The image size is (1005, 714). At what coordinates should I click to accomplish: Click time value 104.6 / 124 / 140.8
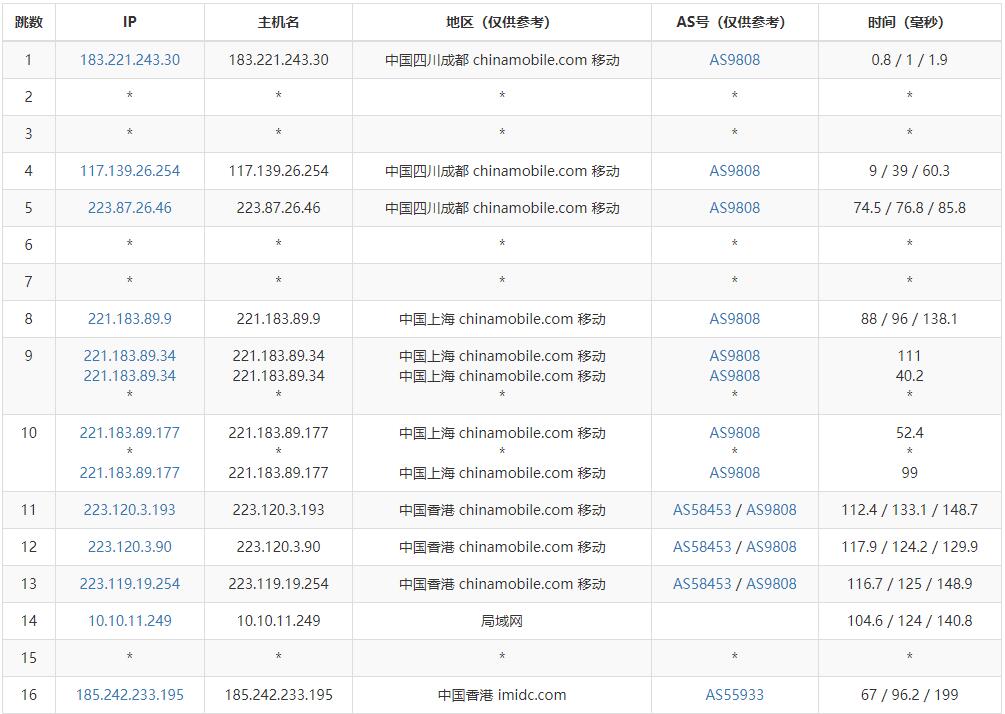(909, 620)
